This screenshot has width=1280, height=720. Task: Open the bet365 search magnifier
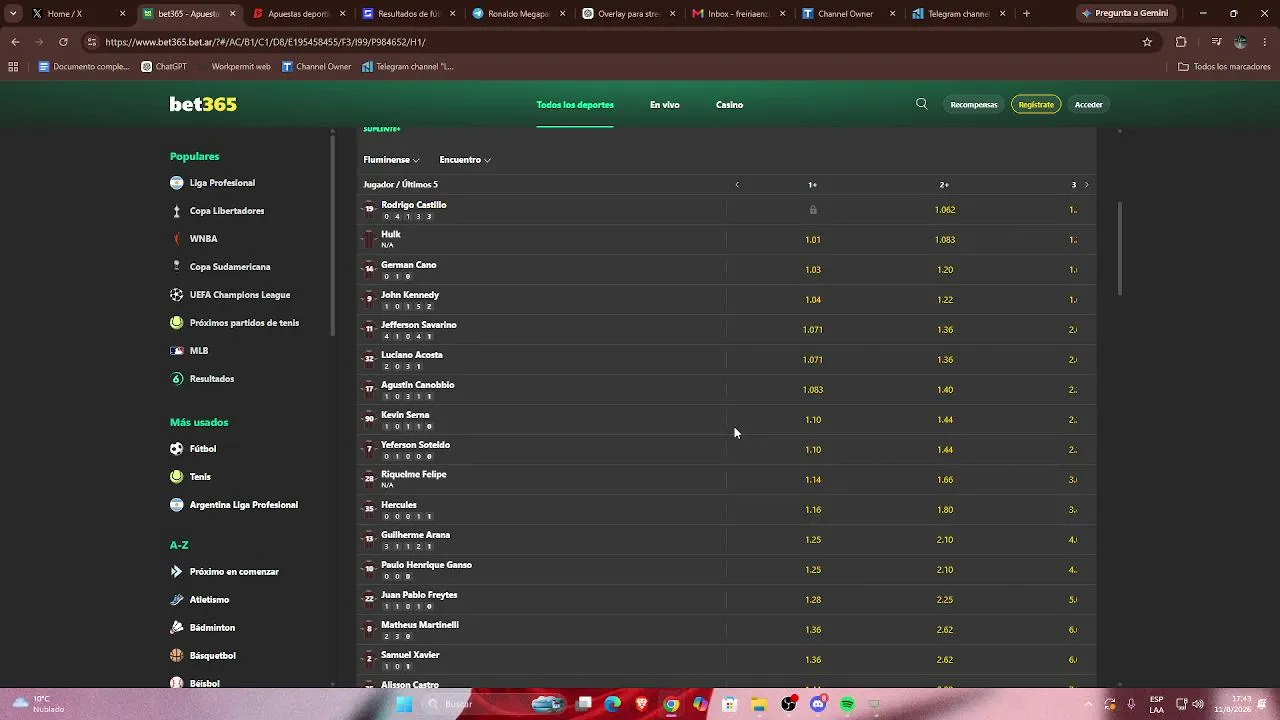coord(922,104)
